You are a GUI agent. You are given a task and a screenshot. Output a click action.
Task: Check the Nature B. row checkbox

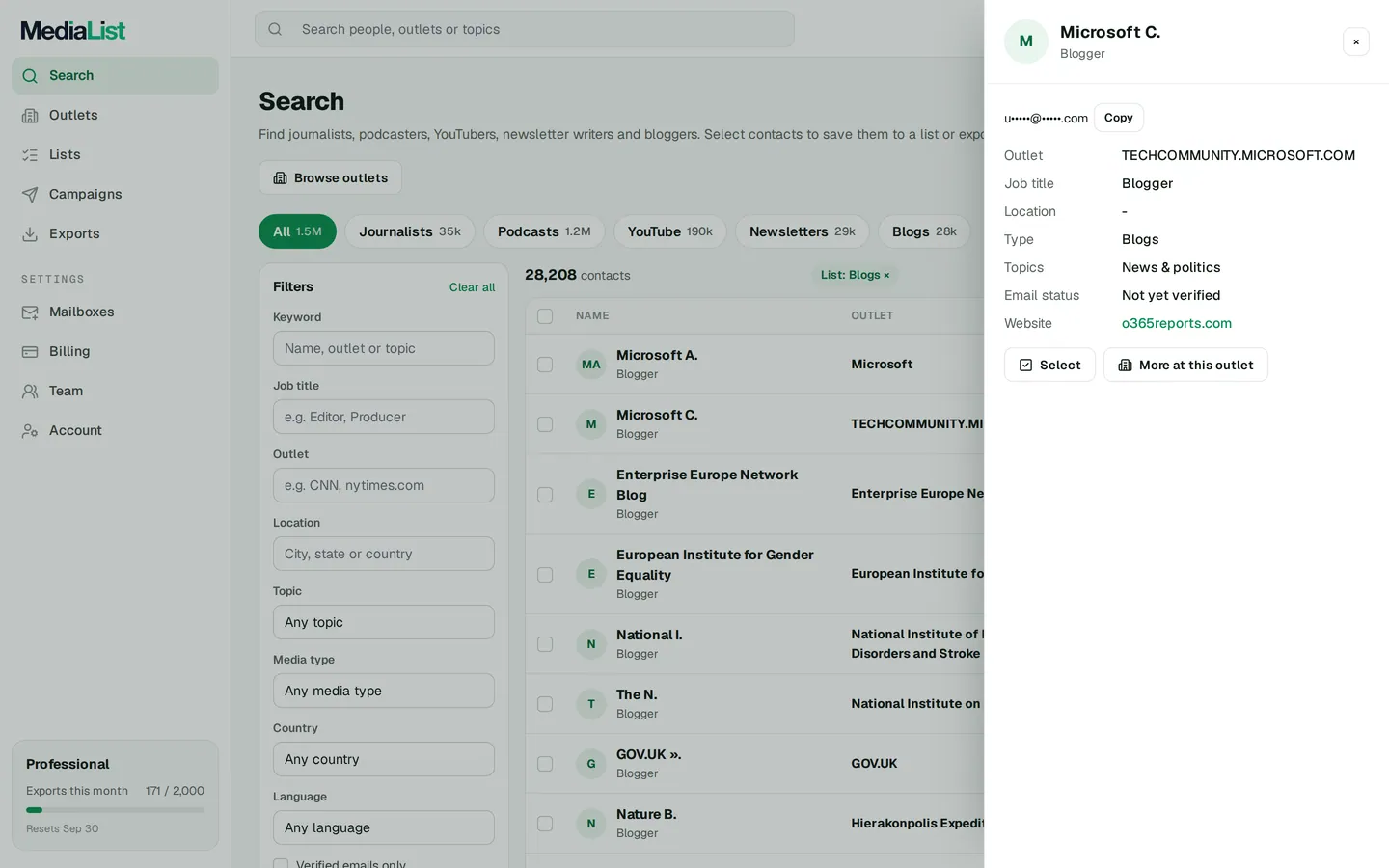(x=545, y=824)
